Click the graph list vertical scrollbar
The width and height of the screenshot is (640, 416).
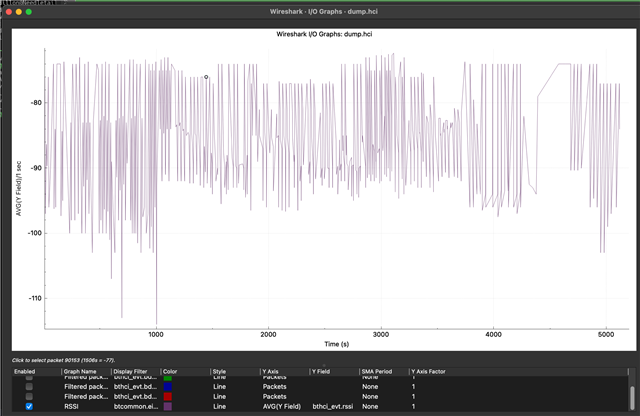(x=632, y=398)
